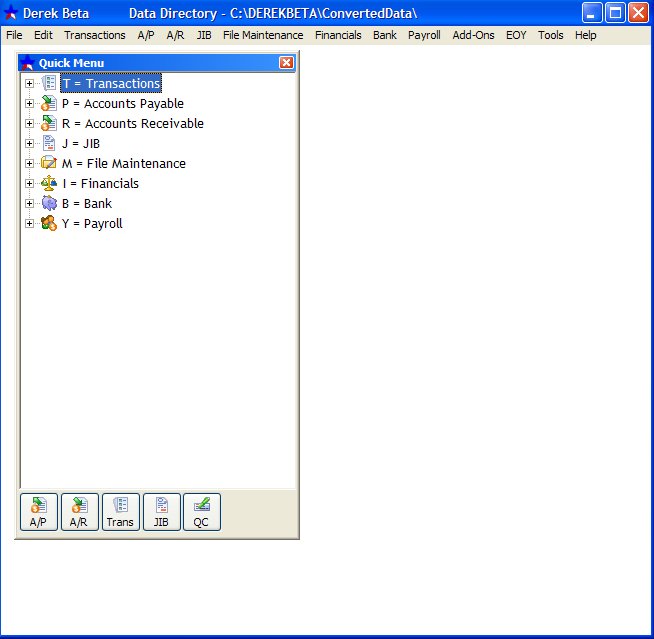
Task: Open the JIB shortcut at the bottom of the Quick Menu
Action: pos(161,512)
